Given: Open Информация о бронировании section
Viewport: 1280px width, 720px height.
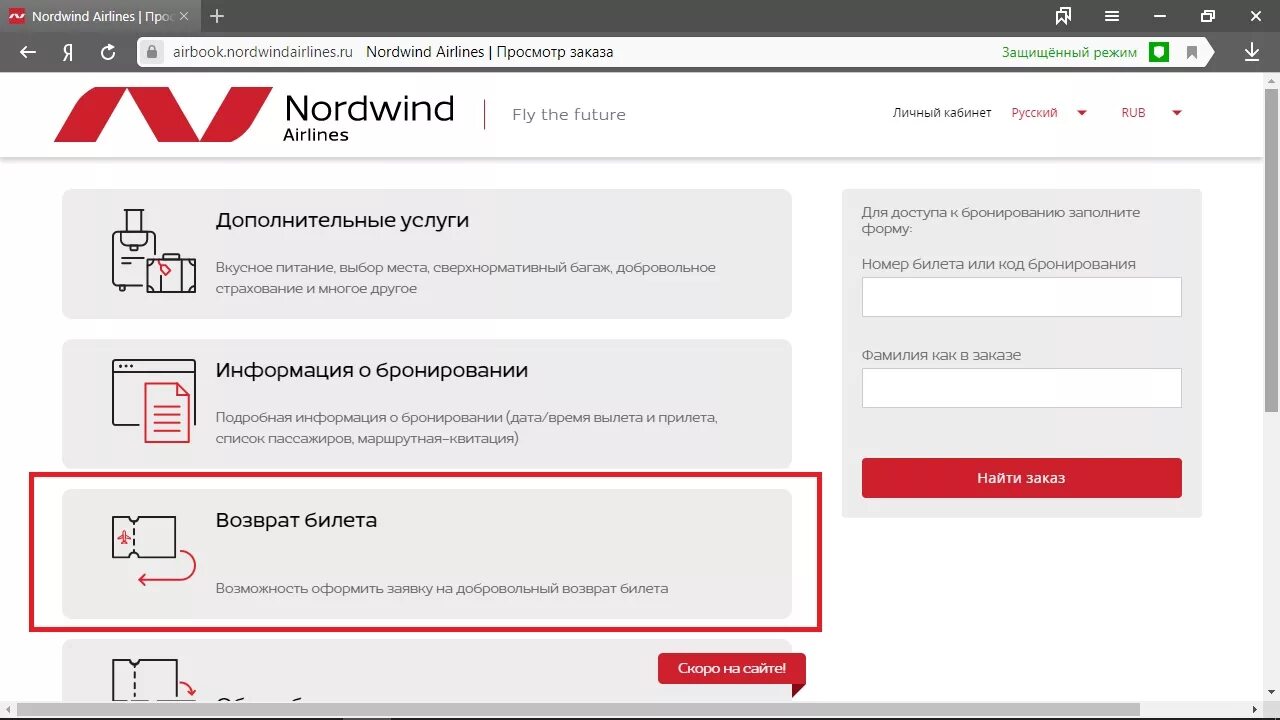Looking at the screenshot, I should tap(427, 404).
